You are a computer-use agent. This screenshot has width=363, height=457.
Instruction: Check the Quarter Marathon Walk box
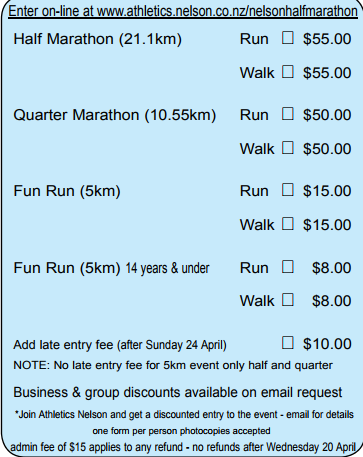pyautogui.click(x=288, y=148)
